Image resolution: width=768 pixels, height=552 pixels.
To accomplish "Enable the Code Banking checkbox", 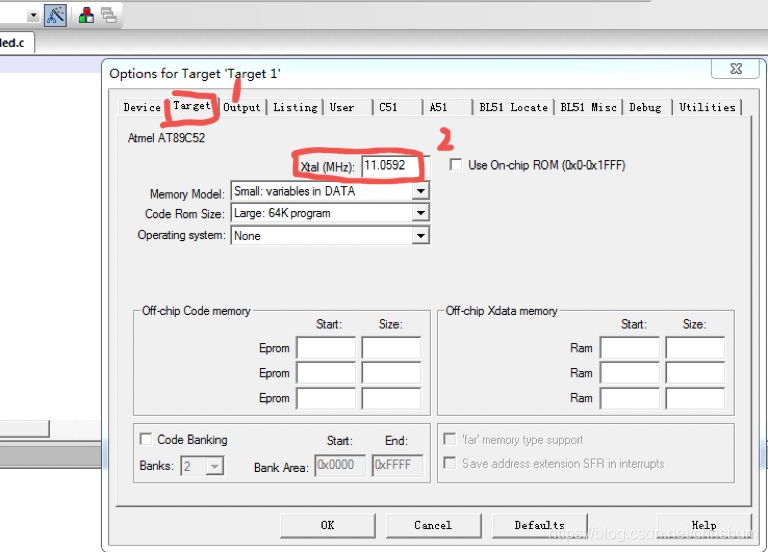I will click(x=145, y=439).
